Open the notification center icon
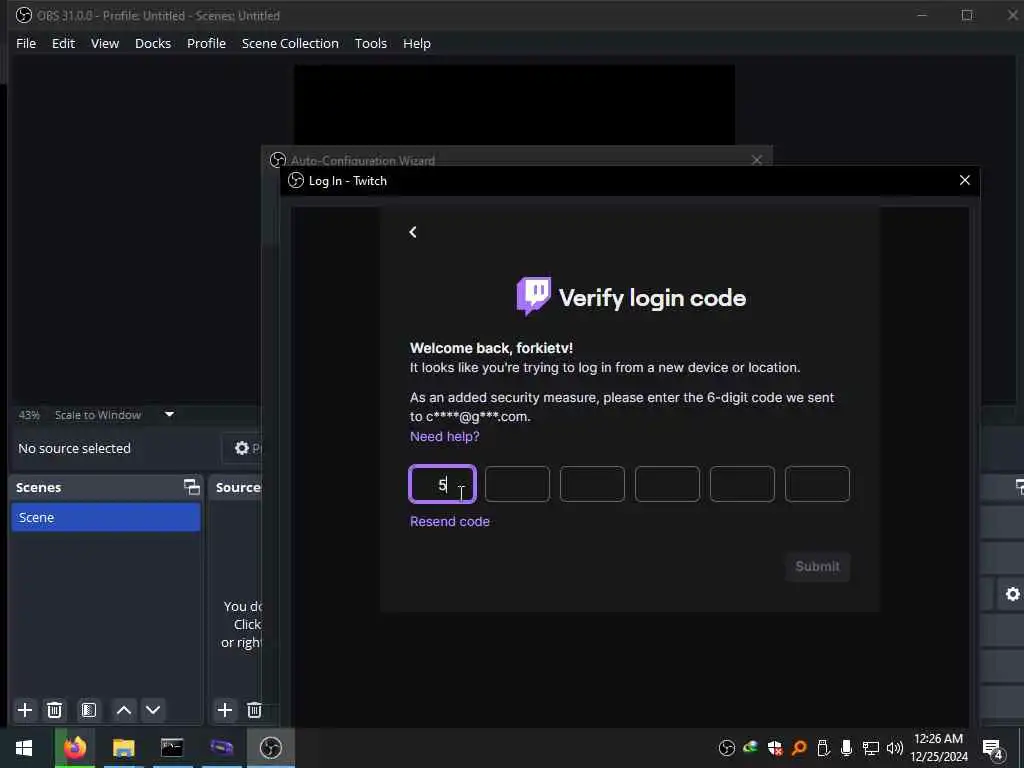The width and height of the screenshot is (1024, 768). click(993, 749)
